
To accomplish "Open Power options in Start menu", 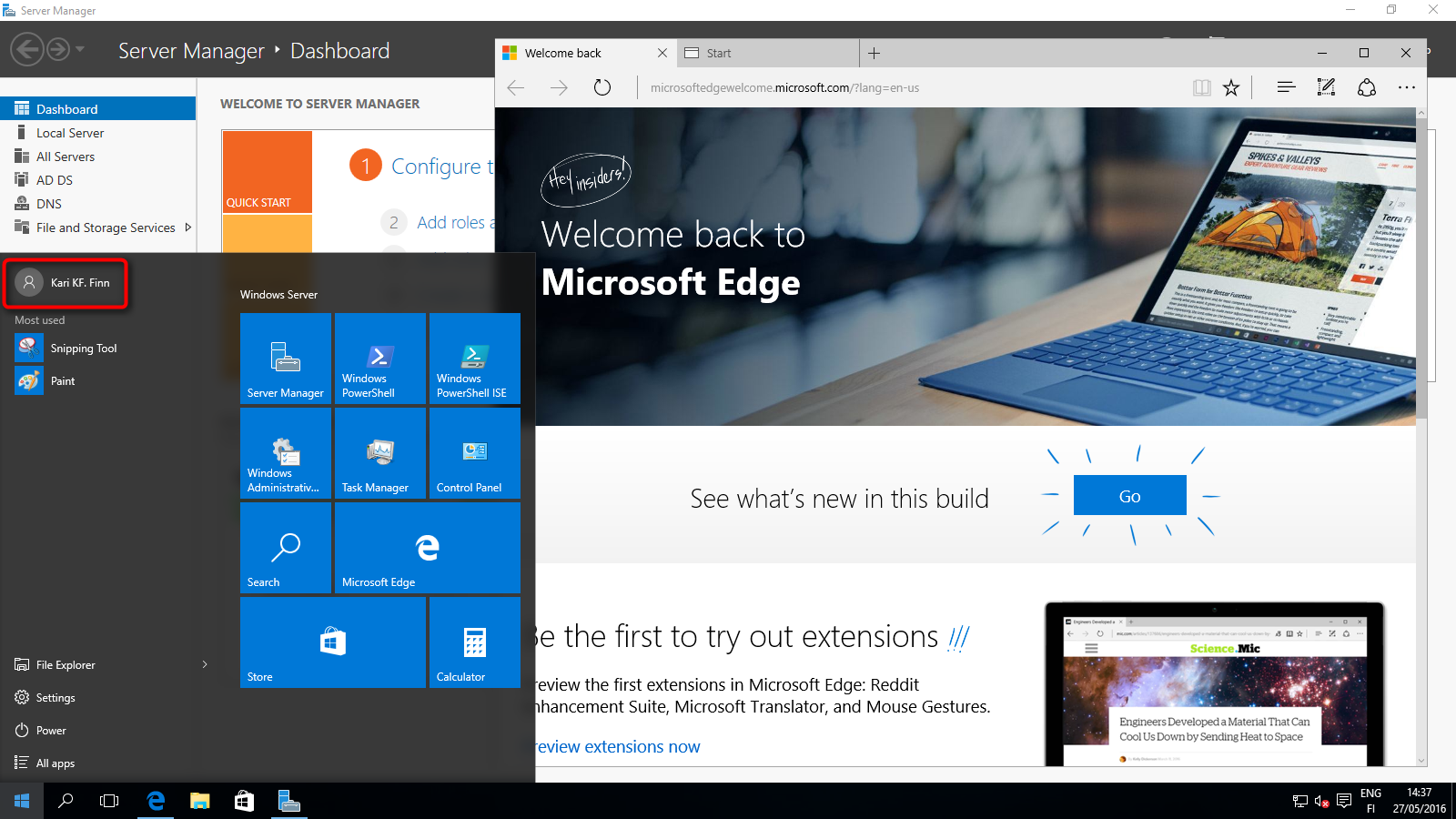I will 109,730.
